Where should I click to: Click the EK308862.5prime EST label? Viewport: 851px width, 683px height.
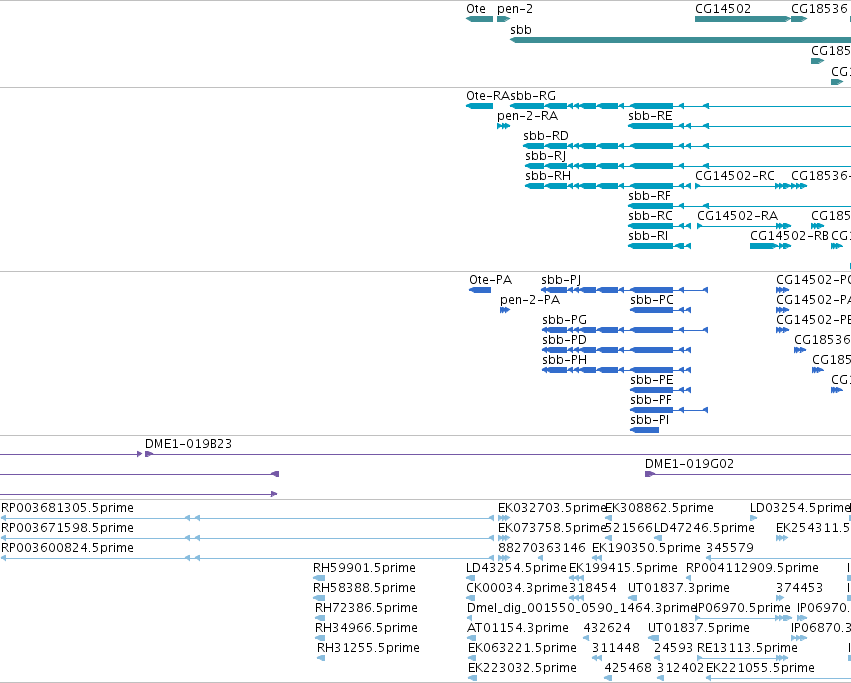[659, 508]
